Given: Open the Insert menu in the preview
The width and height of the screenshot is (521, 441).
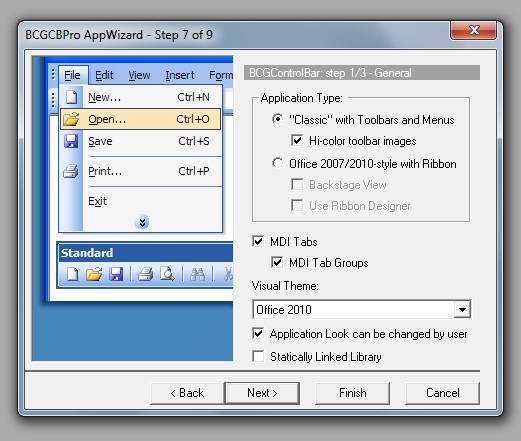Looking at the screenshot, I should tap(180, 75).
